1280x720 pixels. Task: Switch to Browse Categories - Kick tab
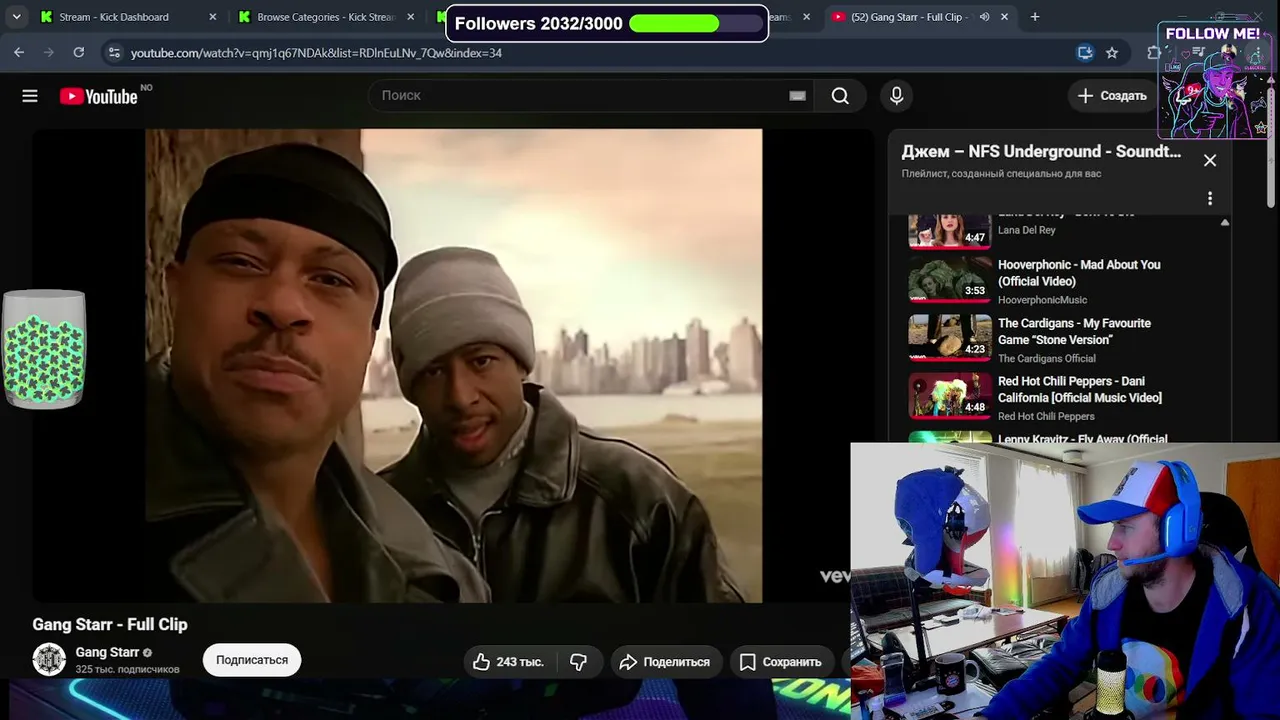pos(326,17)
